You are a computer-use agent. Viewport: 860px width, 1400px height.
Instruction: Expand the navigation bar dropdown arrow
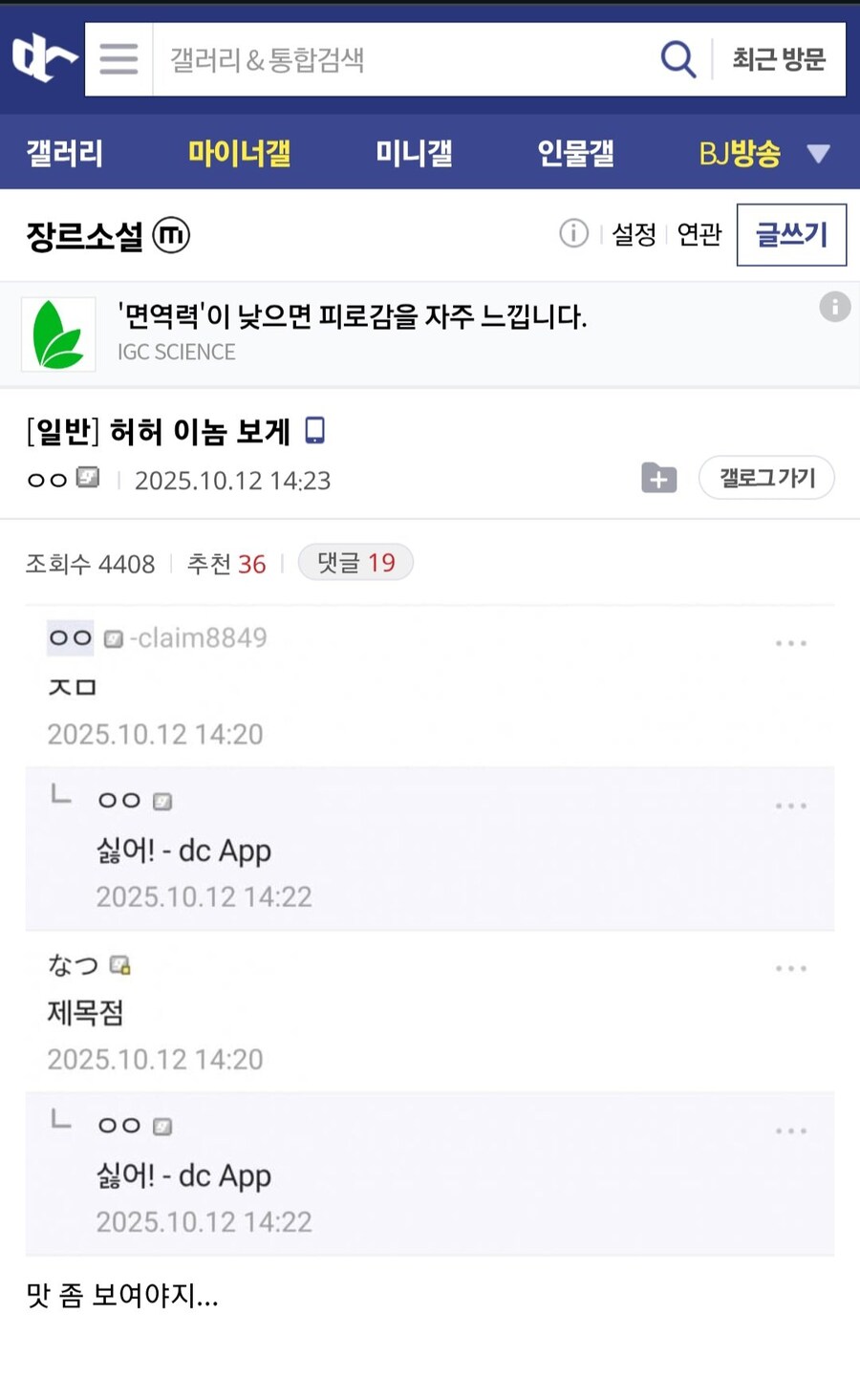818,153
